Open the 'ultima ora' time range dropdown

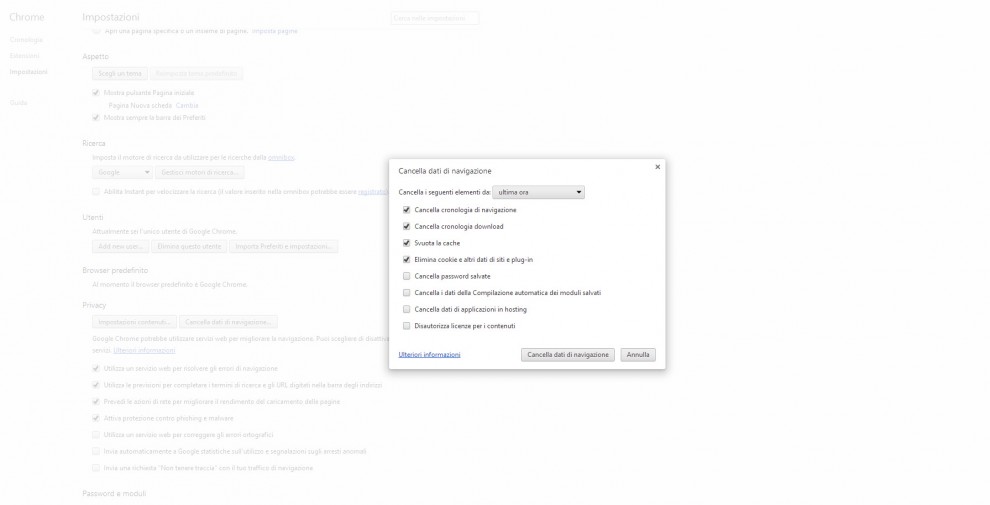pos(539,193)
